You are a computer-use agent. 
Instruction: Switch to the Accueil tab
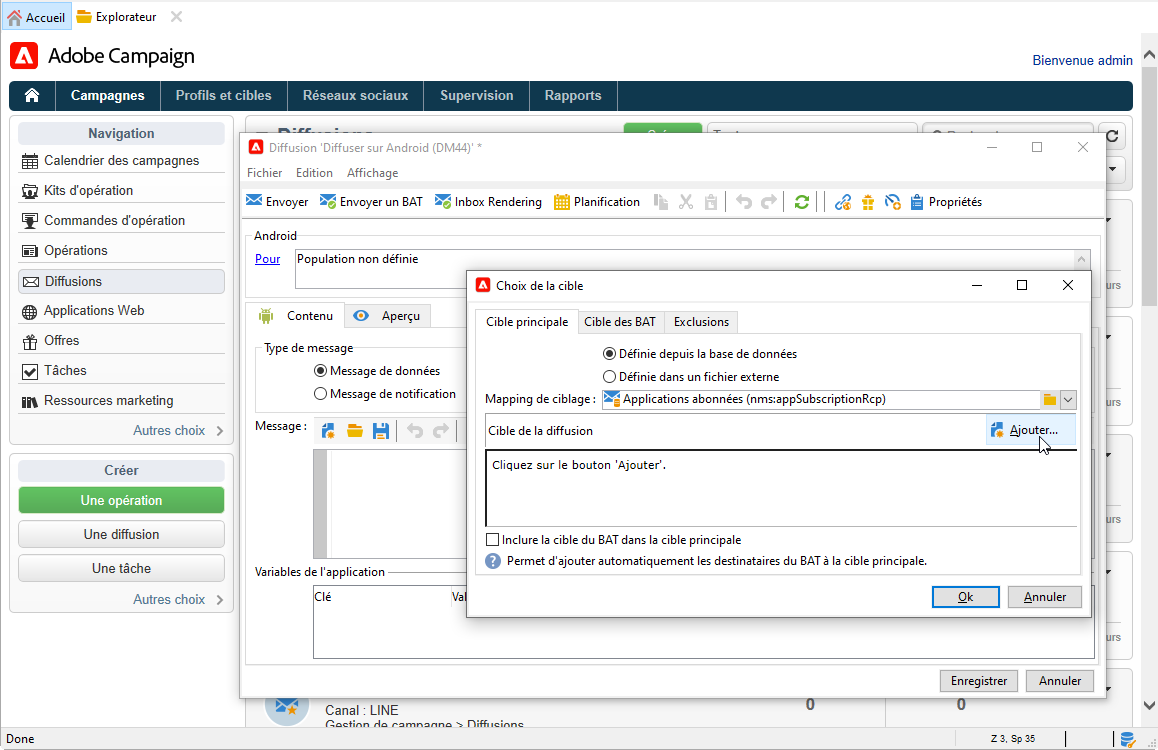pos(36,16)
